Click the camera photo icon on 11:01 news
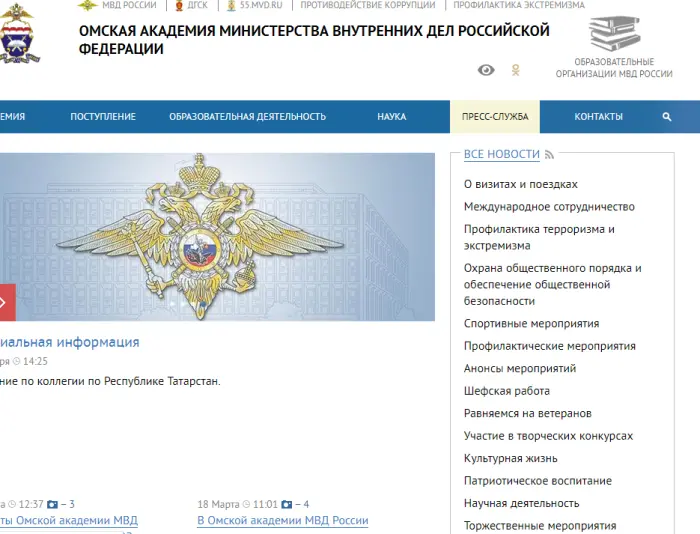 pos(286,504)
